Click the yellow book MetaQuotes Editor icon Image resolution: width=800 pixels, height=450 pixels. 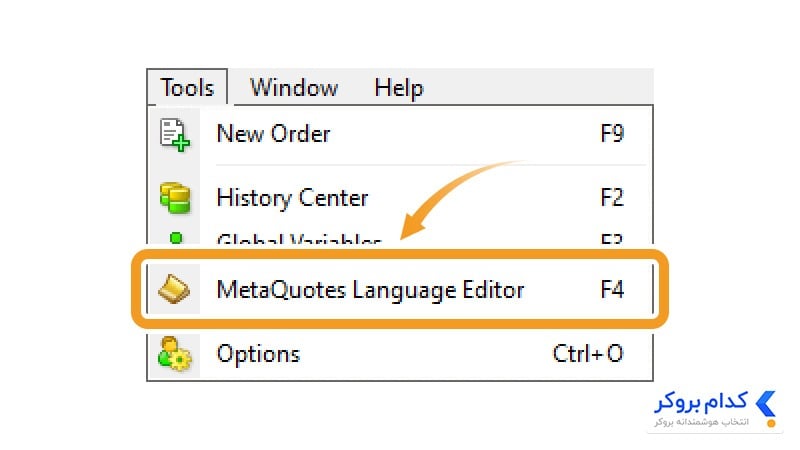tap(174, 289)
